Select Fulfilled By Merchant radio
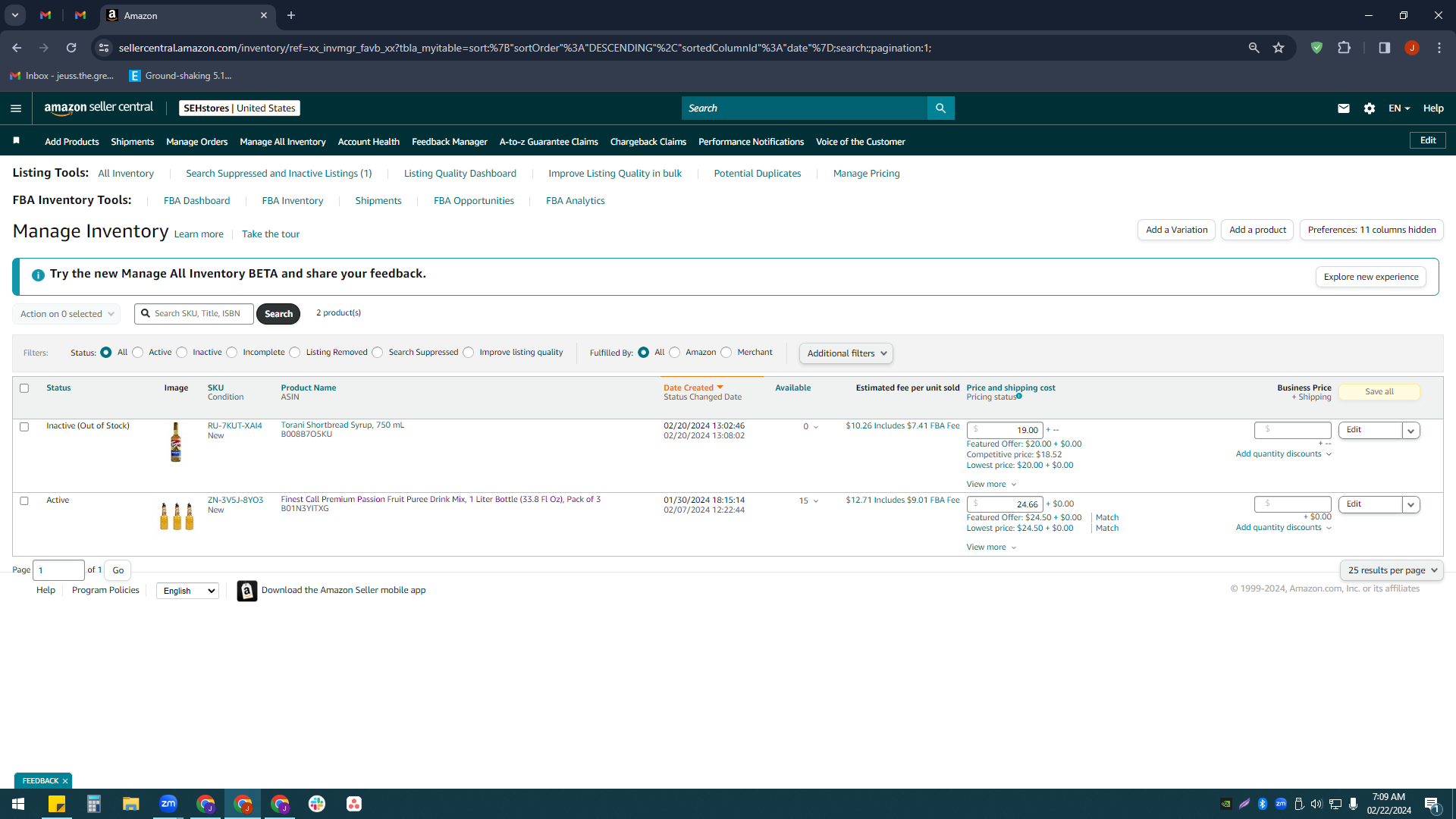Viewport: 1456px width, 819px height. click(726, 353)
